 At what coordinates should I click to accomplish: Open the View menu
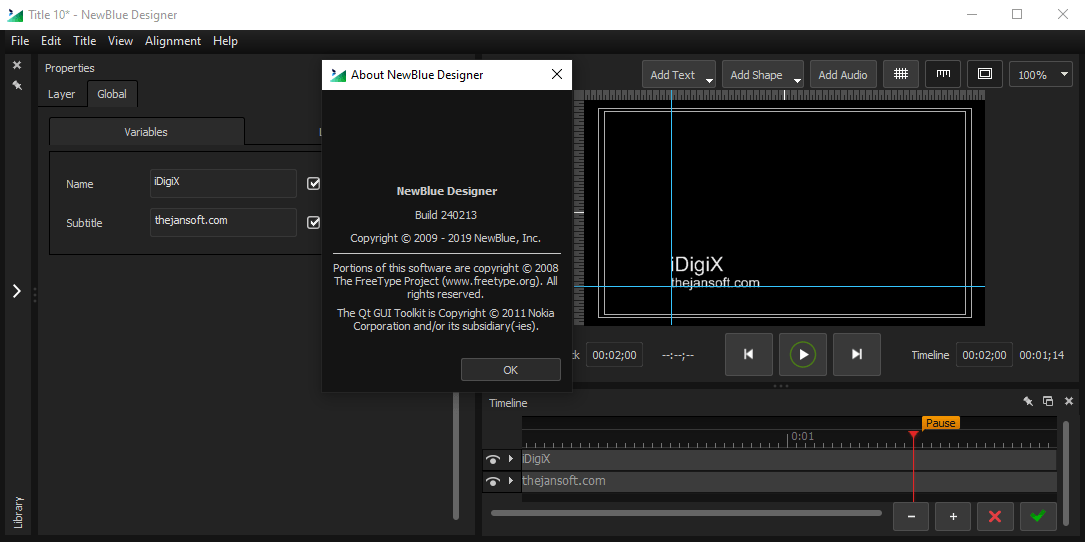(x=120, y=41)
